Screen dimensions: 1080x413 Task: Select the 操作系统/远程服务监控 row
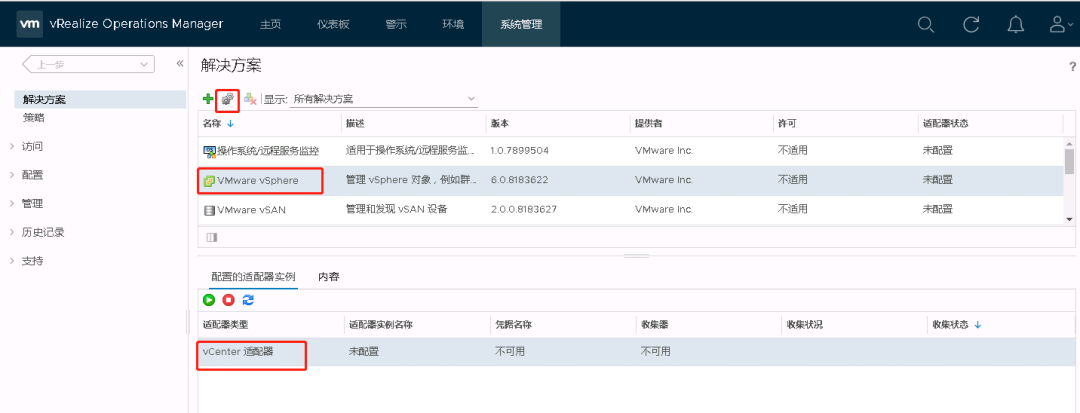[x=631, y=150]
